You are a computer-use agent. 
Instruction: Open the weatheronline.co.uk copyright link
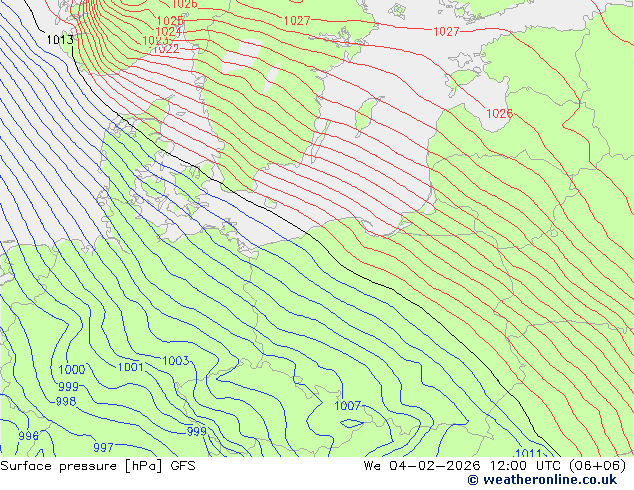pos(542,480)
